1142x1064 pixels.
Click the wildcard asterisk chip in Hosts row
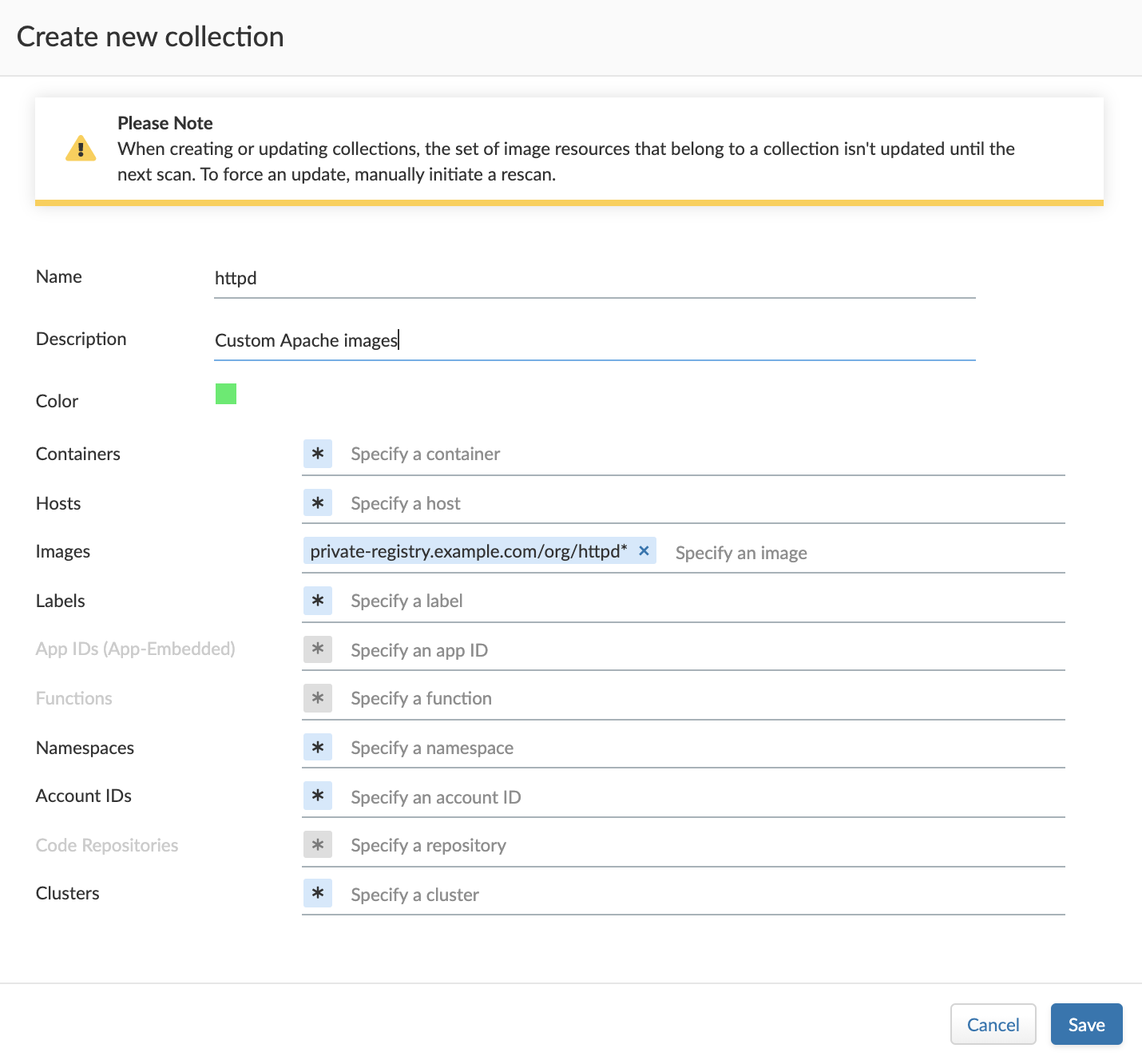click(318, 503)
